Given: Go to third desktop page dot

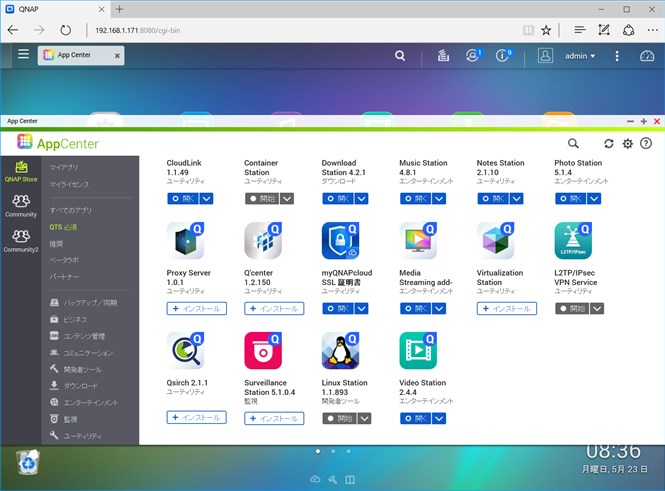Looking at the screenshot, I should point(349,452).
